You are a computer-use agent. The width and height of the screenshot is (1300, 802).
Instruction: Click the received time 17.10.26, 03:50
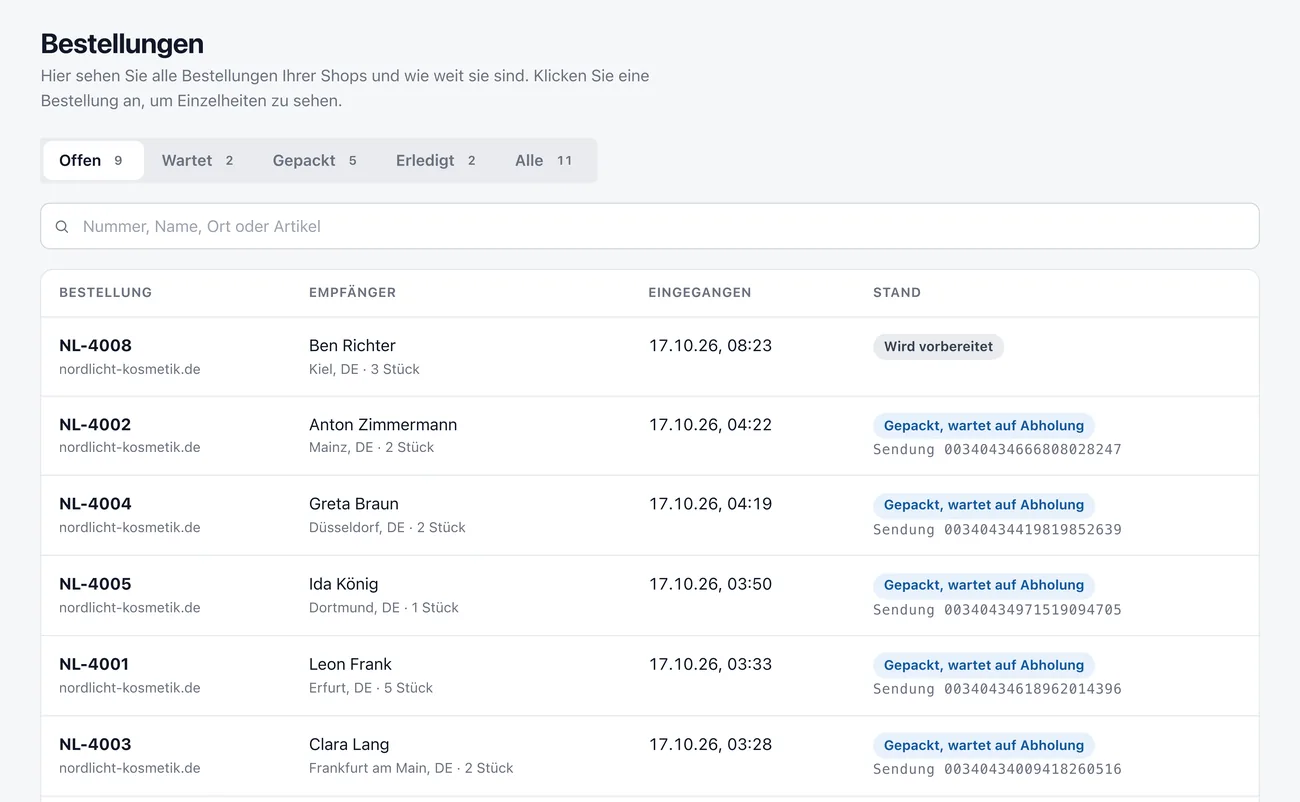[x=710, y=584]
